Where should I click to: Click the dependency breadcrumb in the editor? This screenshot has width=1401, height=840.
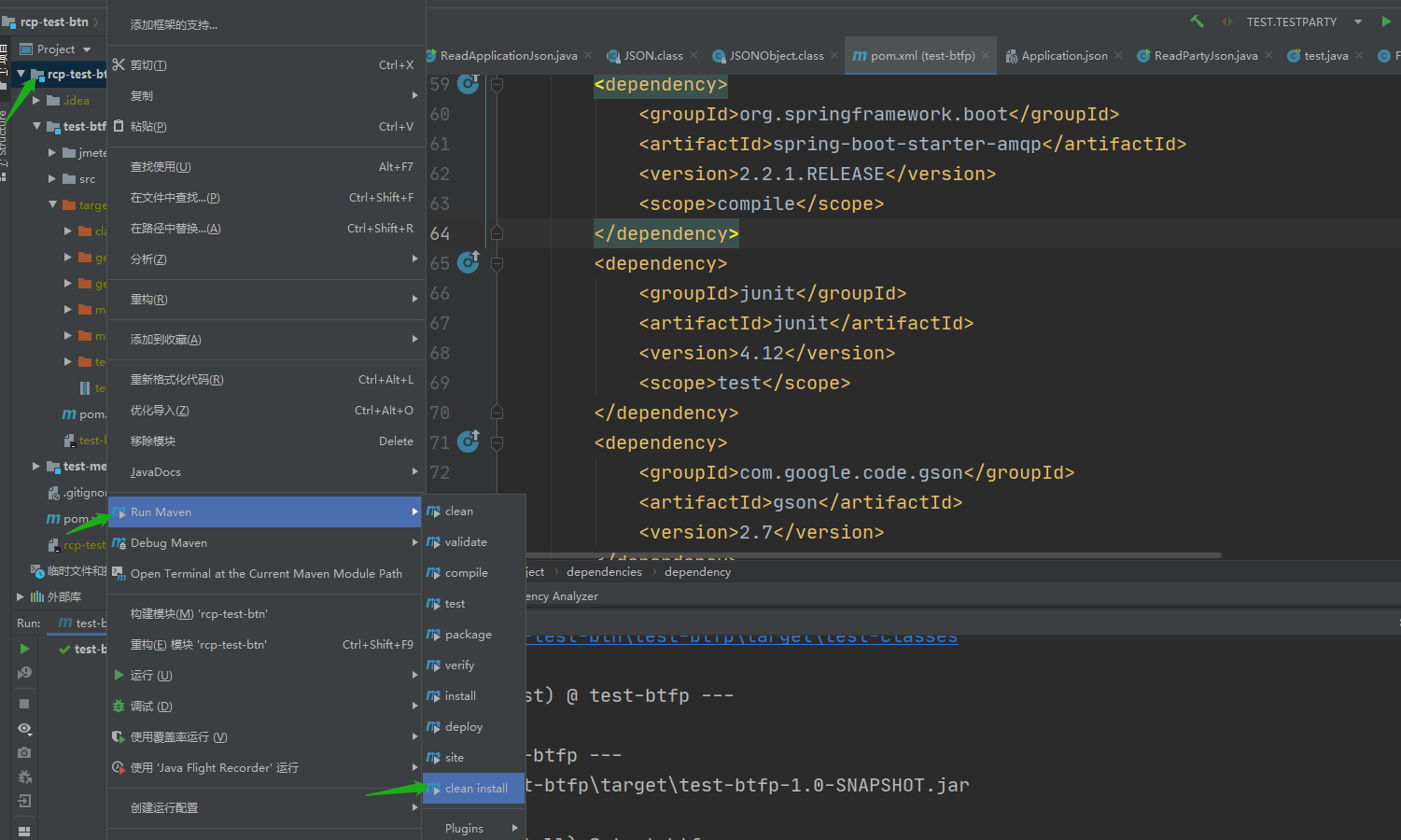[x=697, y=572]
